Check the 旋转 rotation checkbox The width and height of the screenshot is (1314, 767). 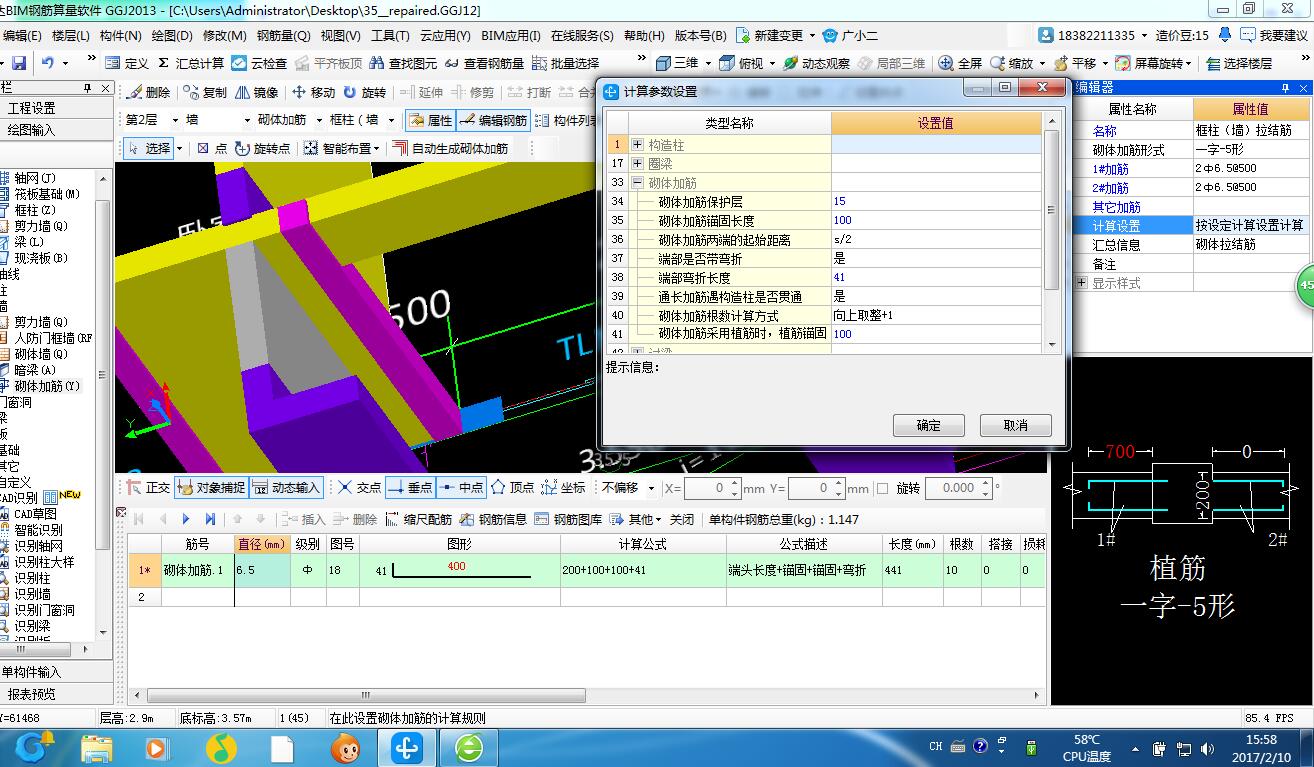pos(882,489)
